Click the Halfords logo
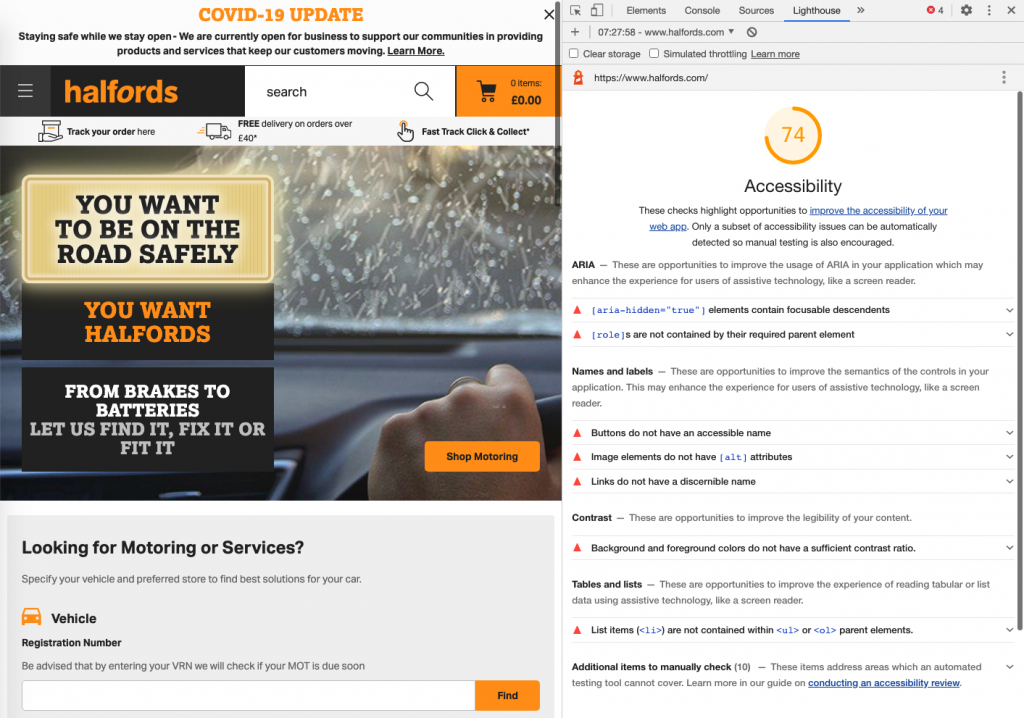Image resolution: width=1024 pixels, height=718 pixels. tap(121, 91)
